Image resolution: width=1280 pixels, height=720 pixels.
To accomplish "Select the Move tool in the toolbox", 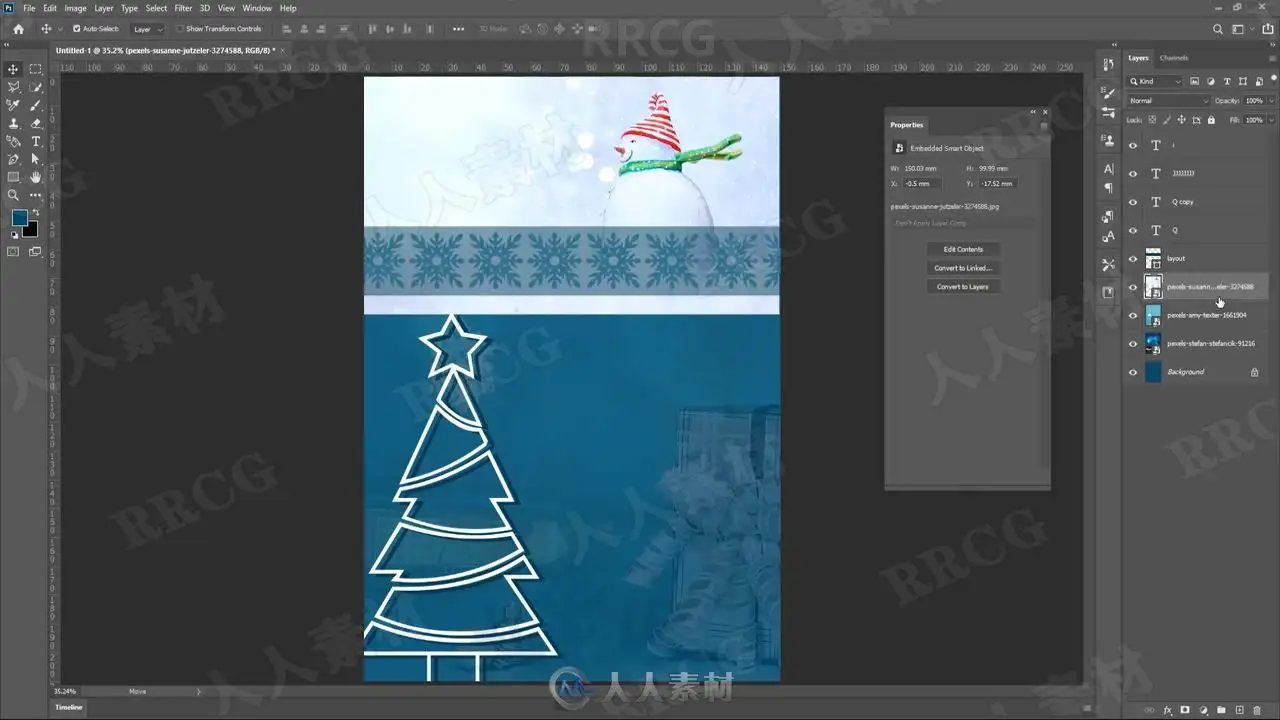I will point(13,69).
